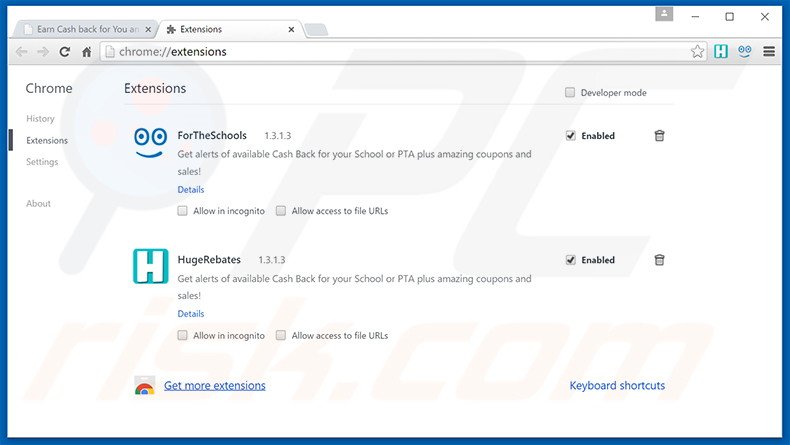790x445 pixels.
Task: Click the HugeRebates H logo
Action: (151, 266)
